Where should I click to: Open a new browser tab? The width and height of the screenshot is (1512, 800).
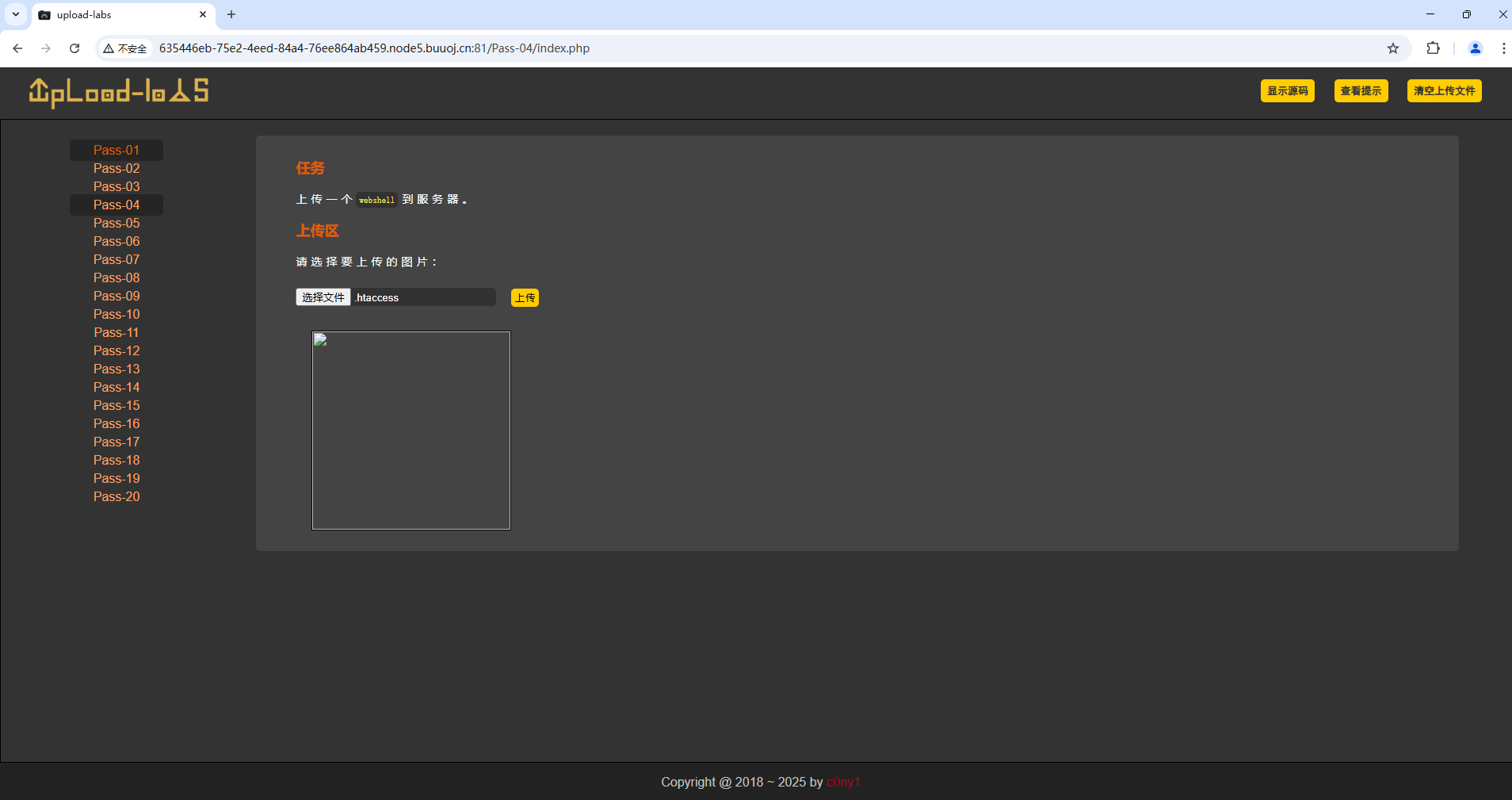click(x=231, y=14)
